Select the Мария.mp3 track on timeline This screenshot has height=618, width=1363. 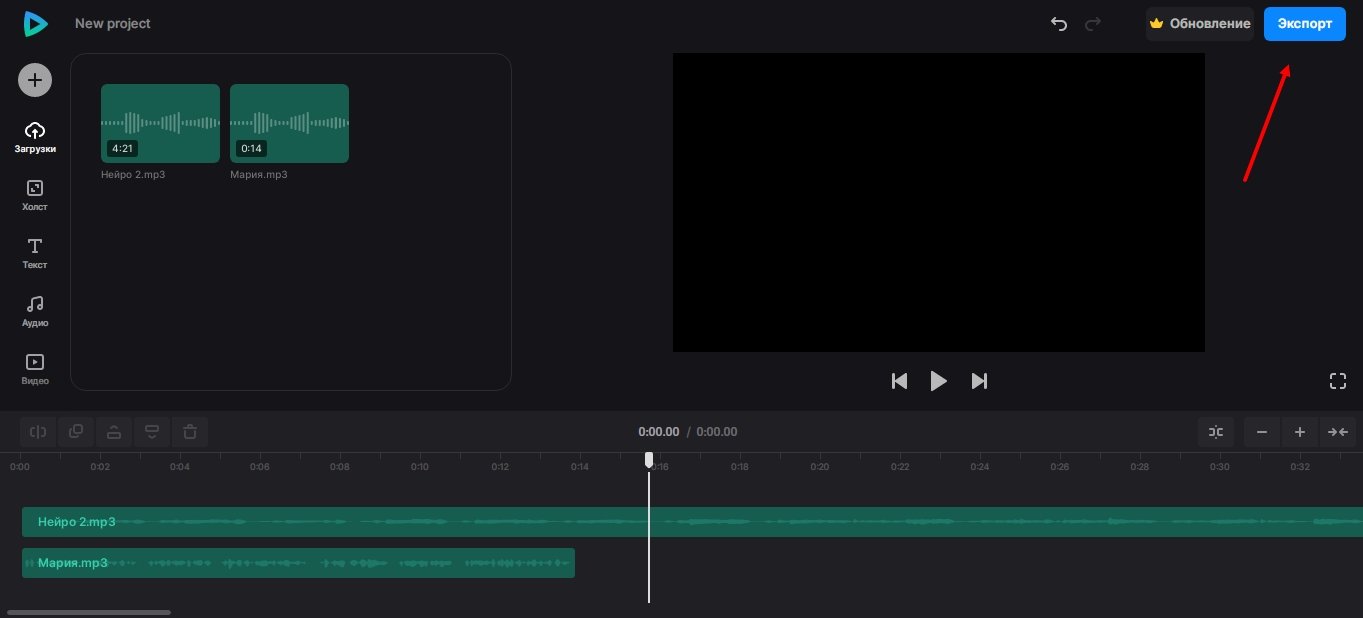click(298, 563)
